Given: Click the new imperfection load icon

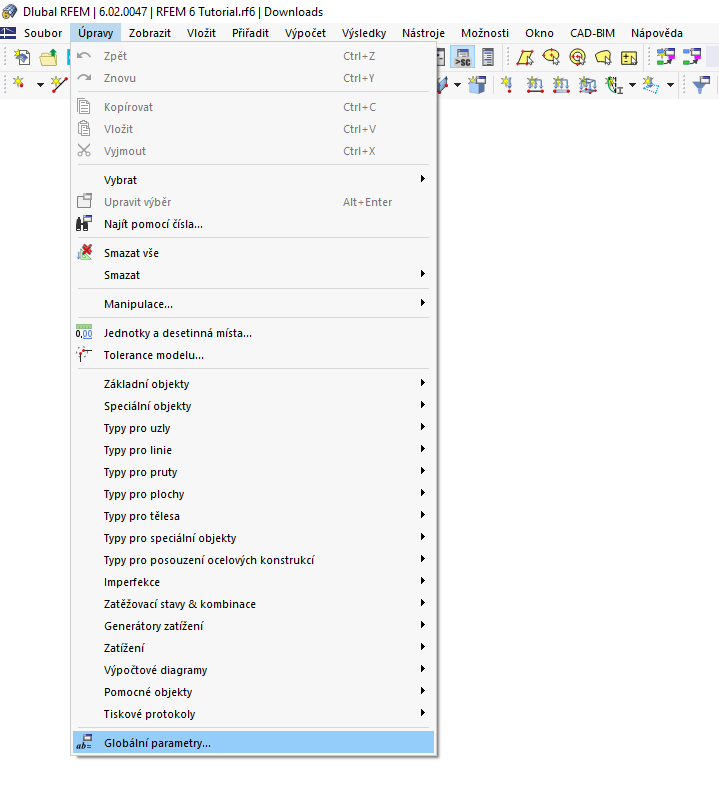Looking at the screenshot, I should tap(614, 84).
